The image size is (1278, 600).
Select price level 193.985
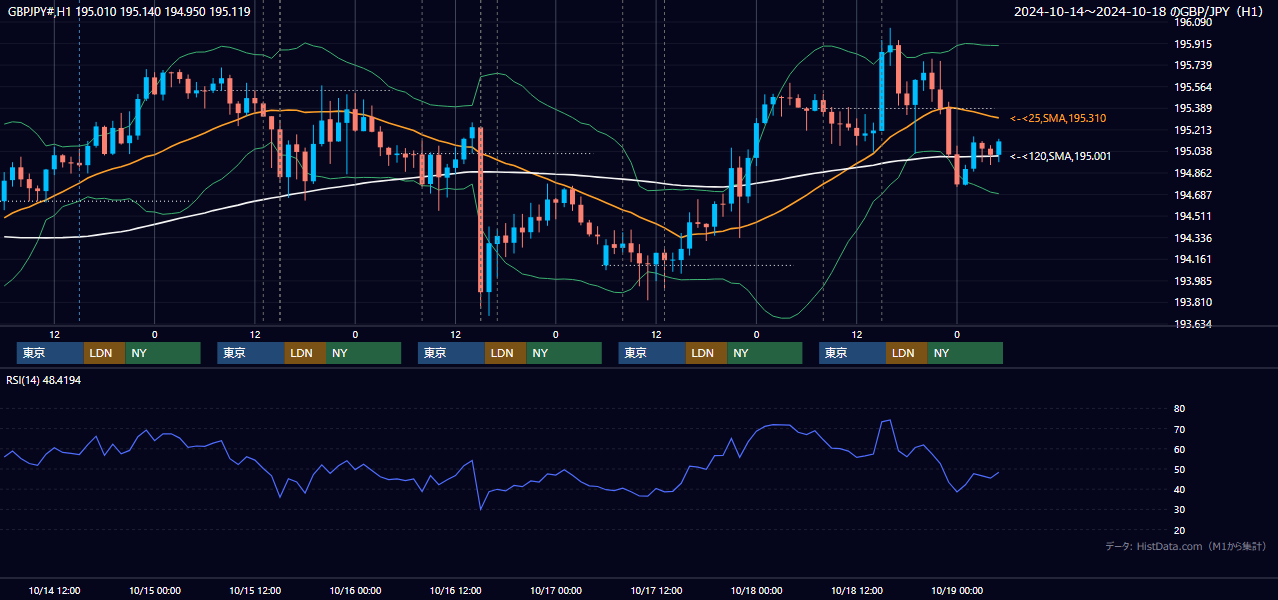pos(1193,281)
